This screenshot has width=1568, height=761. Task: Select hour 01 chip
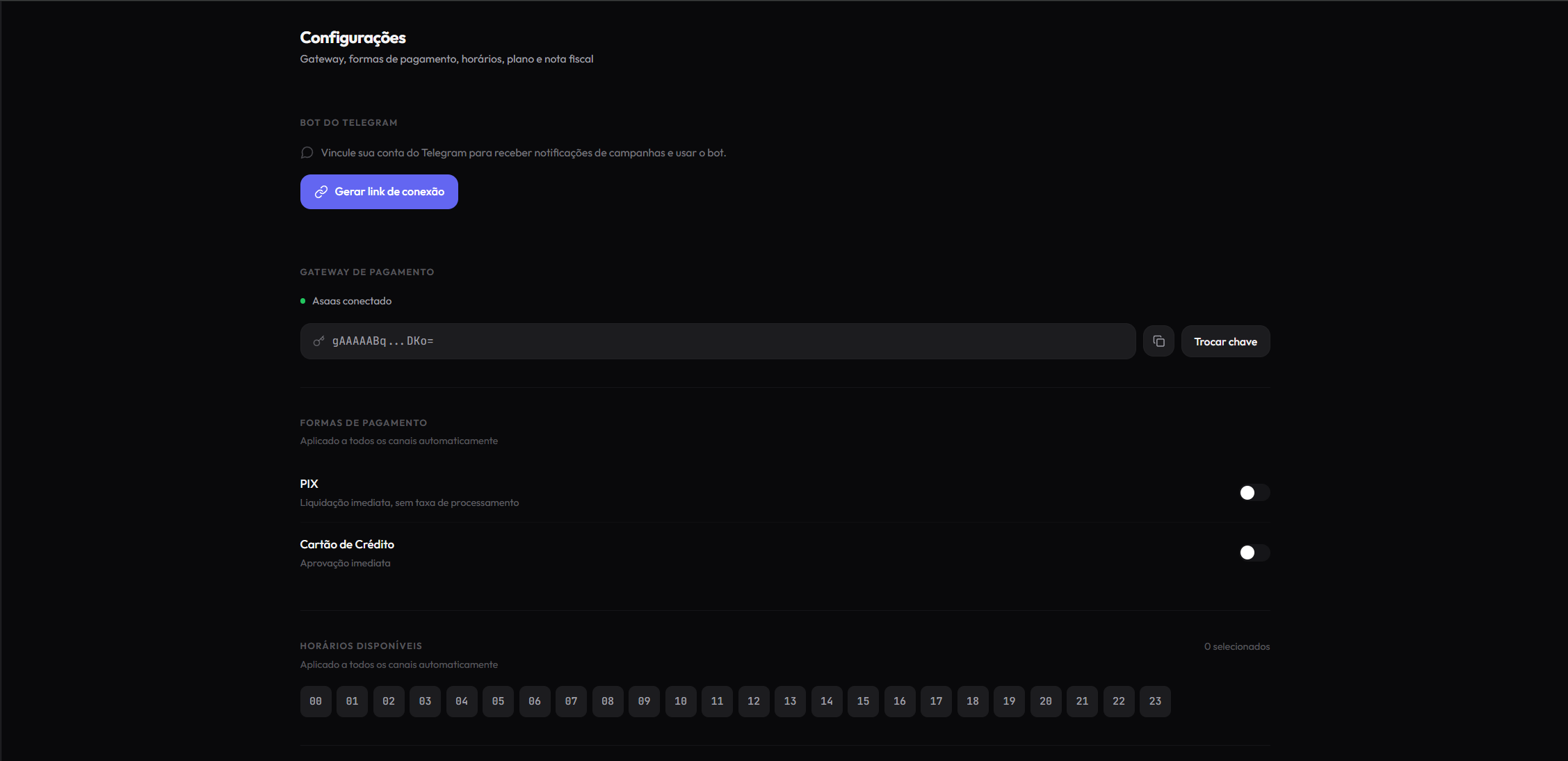pyautogui.click(x=353, y=701)
